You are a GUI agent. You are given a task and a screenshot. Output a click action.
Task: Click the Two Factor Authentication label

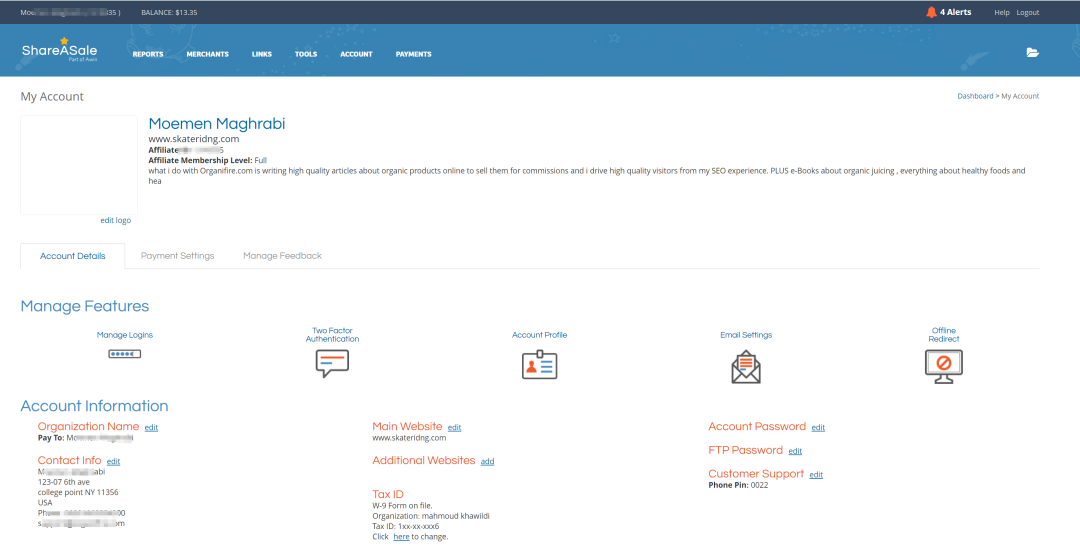(332, 335)
